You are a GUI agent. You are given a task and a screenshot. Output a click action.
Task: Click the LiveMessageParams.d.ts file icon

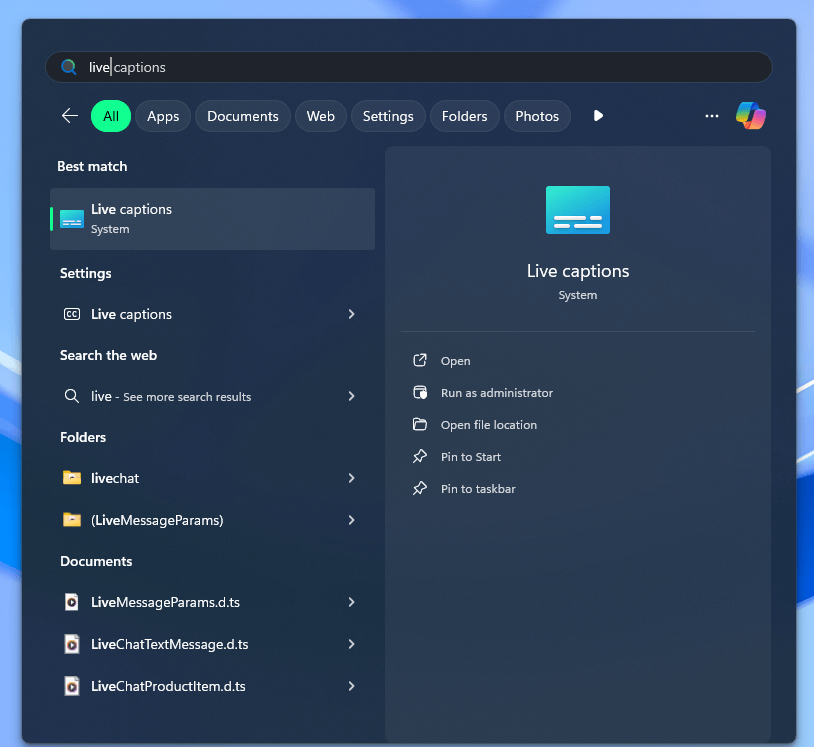point(72,602)
